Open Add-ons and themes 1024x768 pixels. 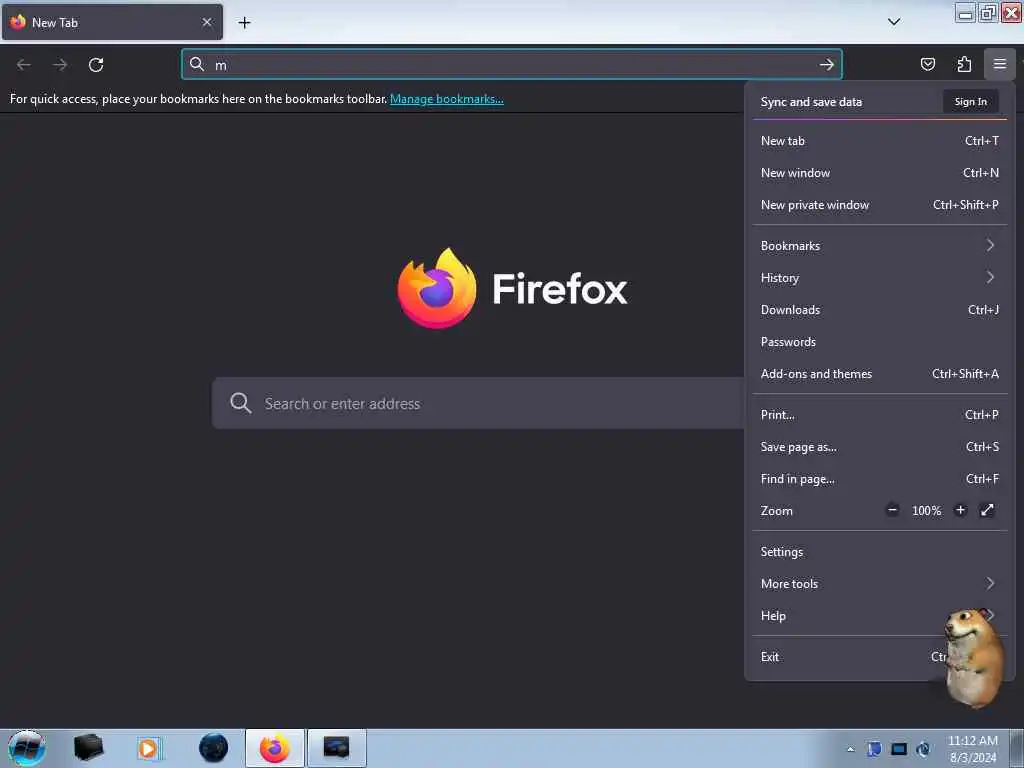pyautogui.click(x=880, y=374)
